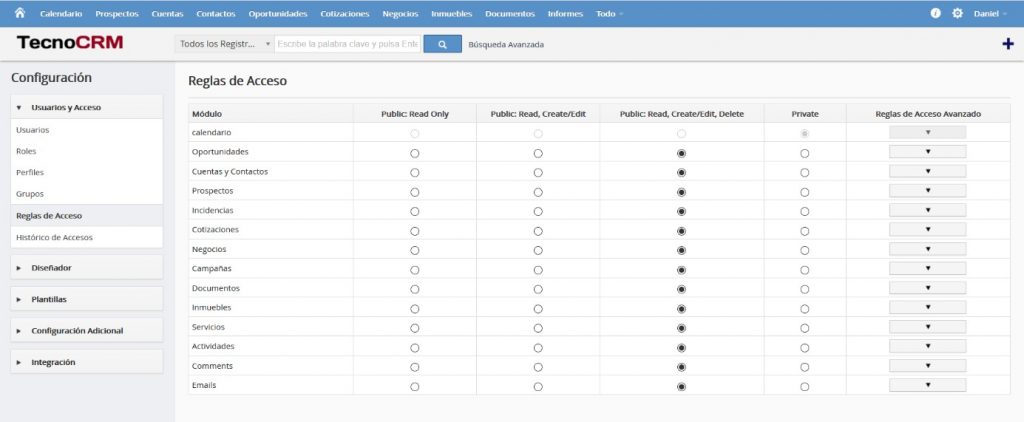Open the settings gear icon

pyautogui.click(x=957, y=14)
